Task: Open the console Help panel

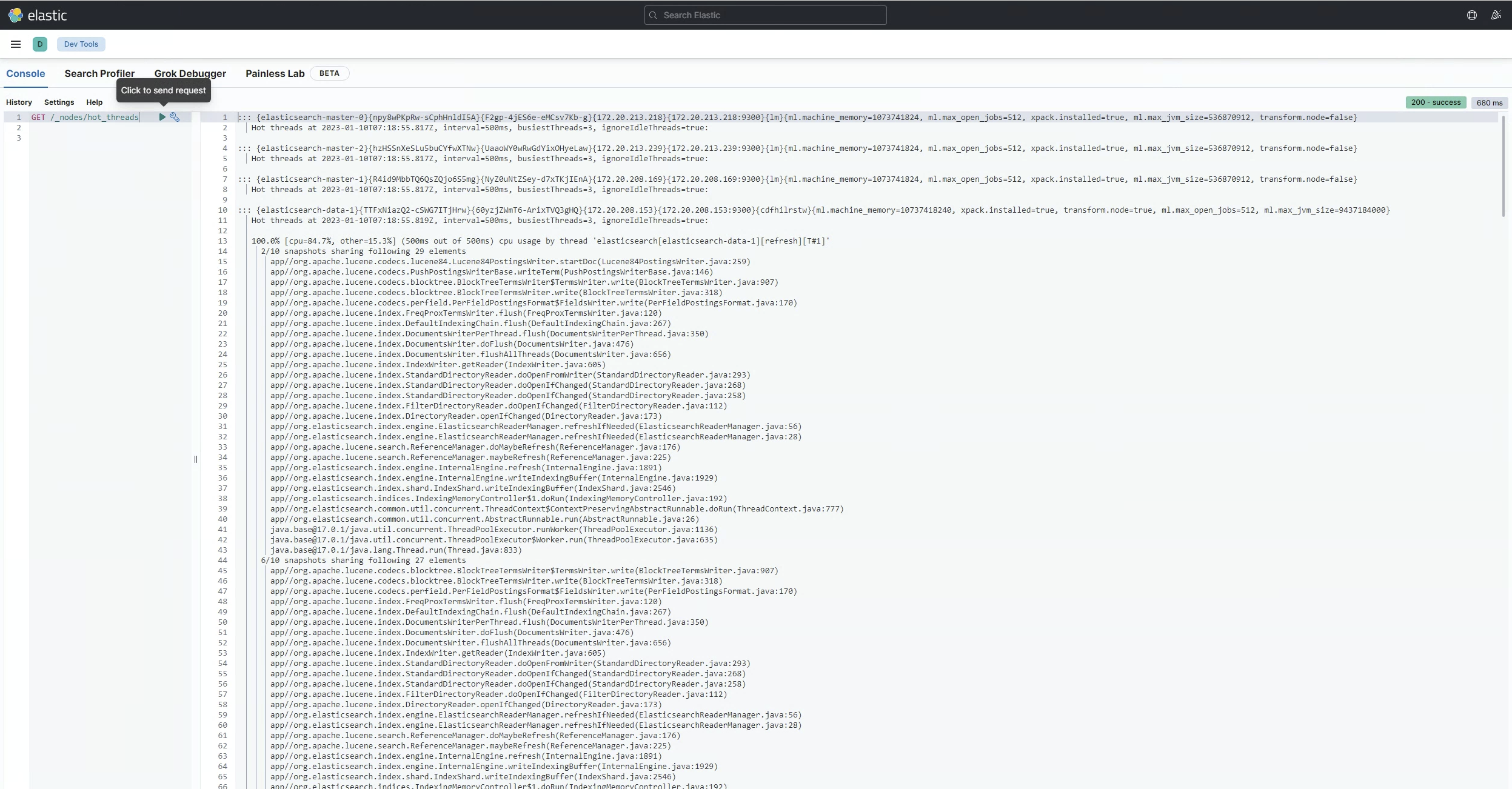Action: point(94,102)
